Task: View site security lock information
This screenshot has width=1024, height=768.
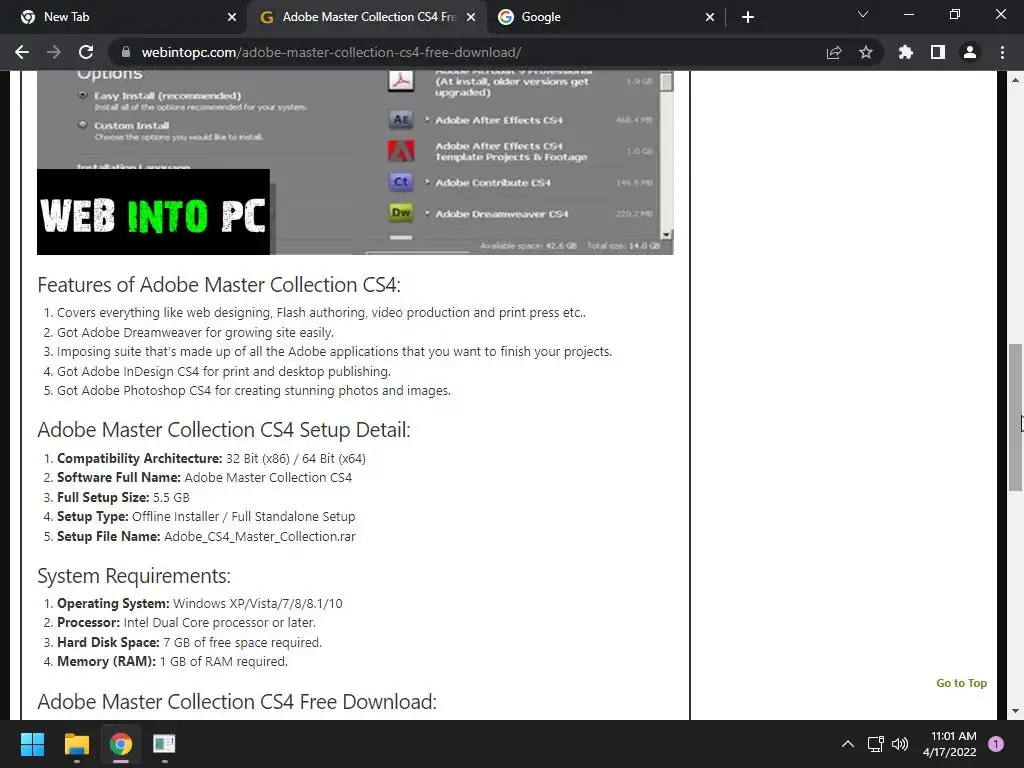Action: tap(126, 52)
